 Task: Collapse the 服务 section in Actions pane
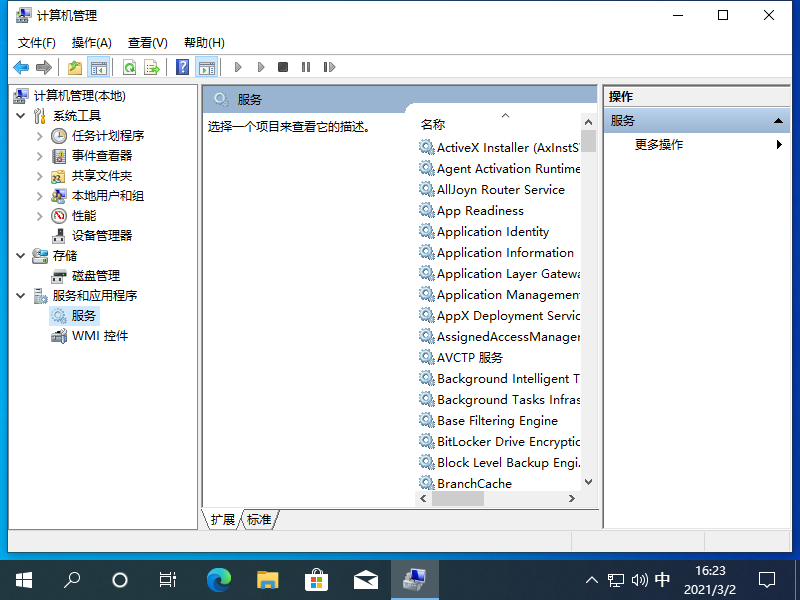778,119
